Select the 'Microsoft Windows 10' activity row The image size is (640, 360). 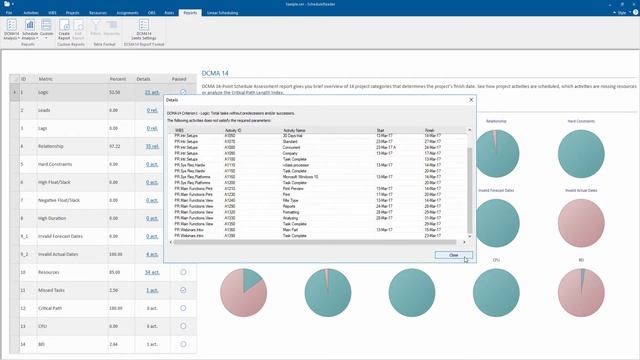(317, 177)
